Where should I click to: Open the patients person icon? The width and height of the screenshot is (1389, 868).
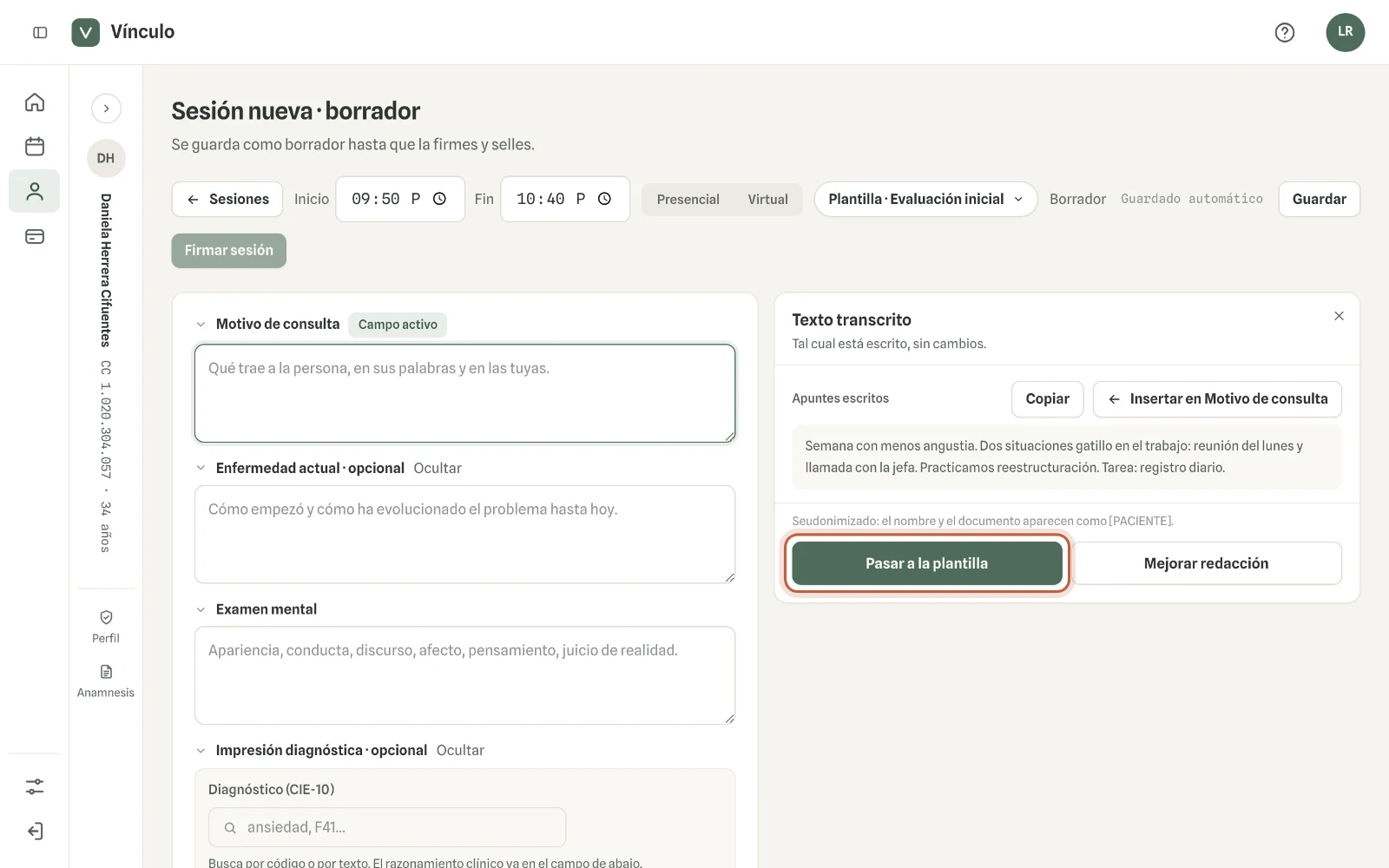point(35,191)
